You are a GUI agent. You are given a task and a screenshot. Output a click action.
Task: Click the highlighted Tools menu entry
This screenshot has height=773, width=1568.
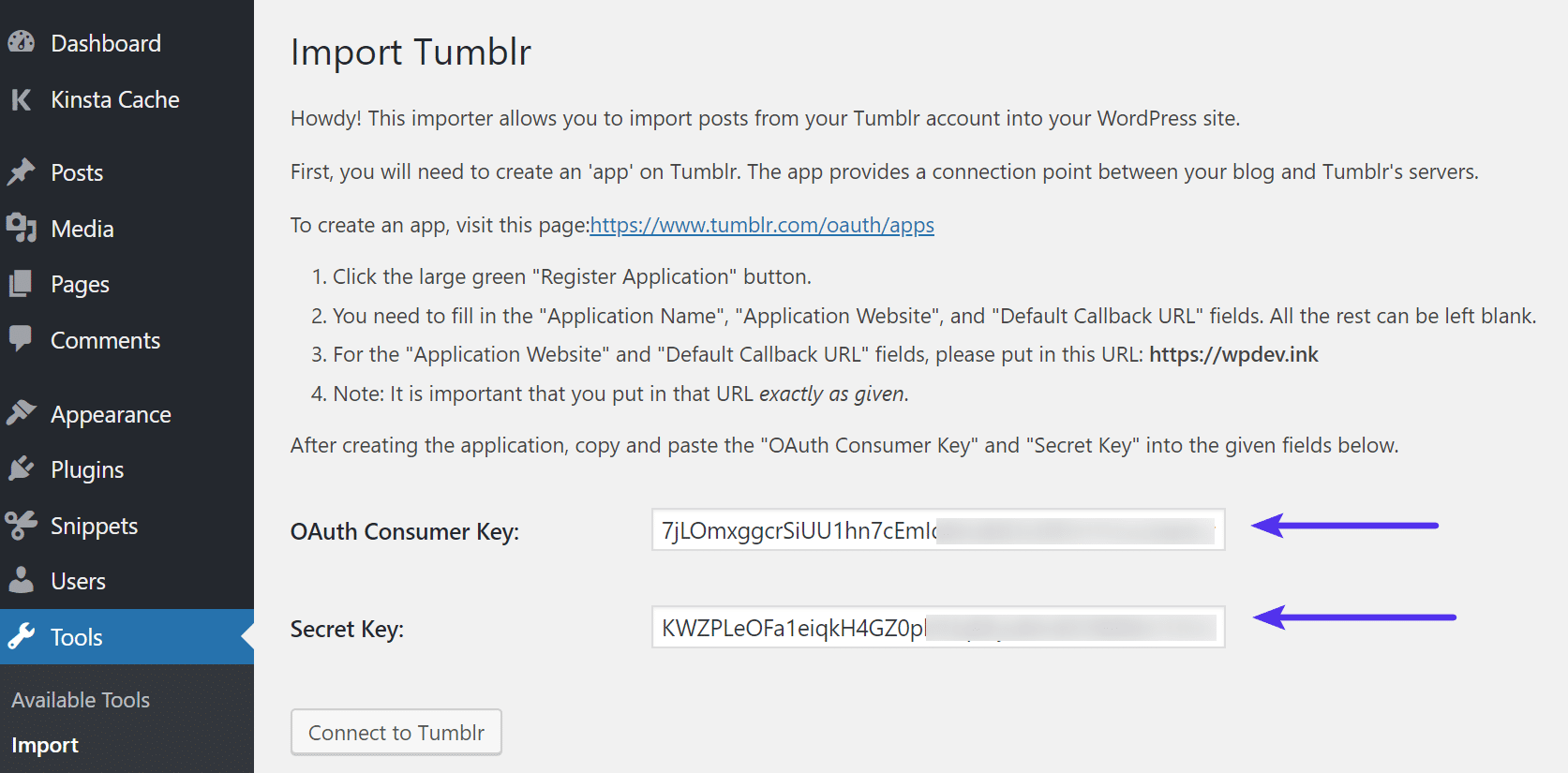75,636
